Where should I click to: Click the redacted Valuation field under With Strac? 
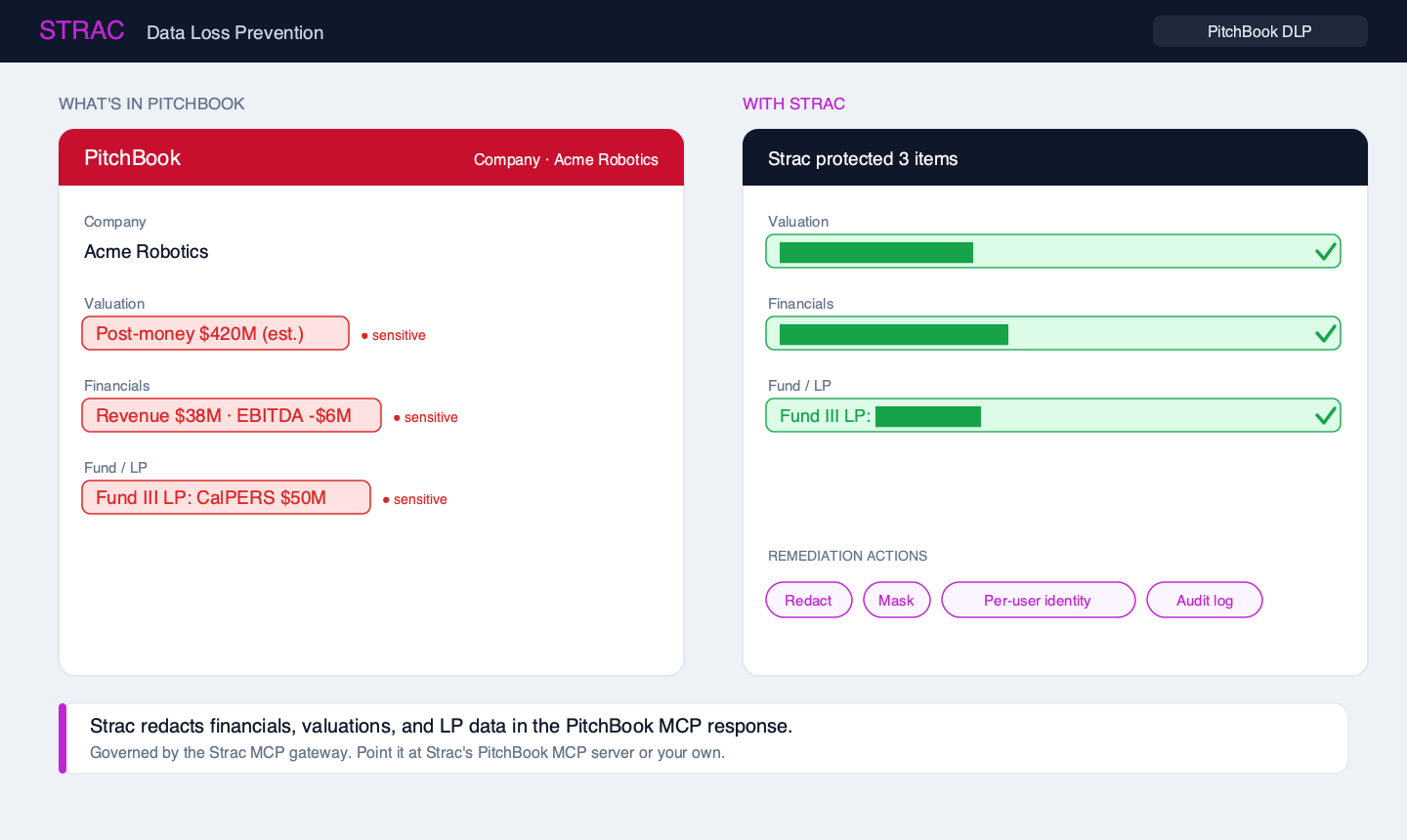[1053, 251]
